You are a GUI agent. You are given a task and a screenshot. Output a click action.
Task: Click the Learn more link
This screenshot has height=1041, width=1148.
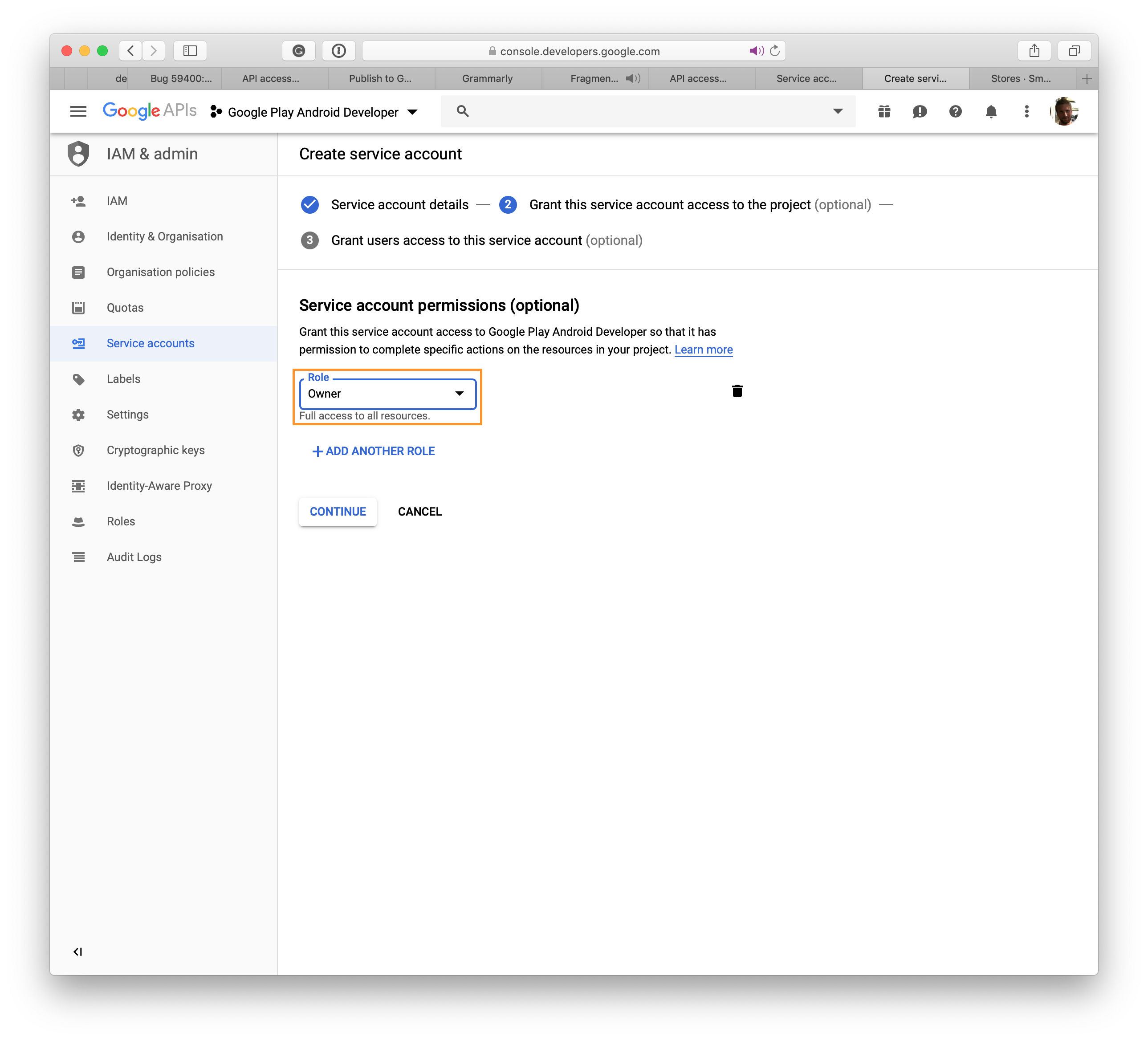[x=703, y=349]
